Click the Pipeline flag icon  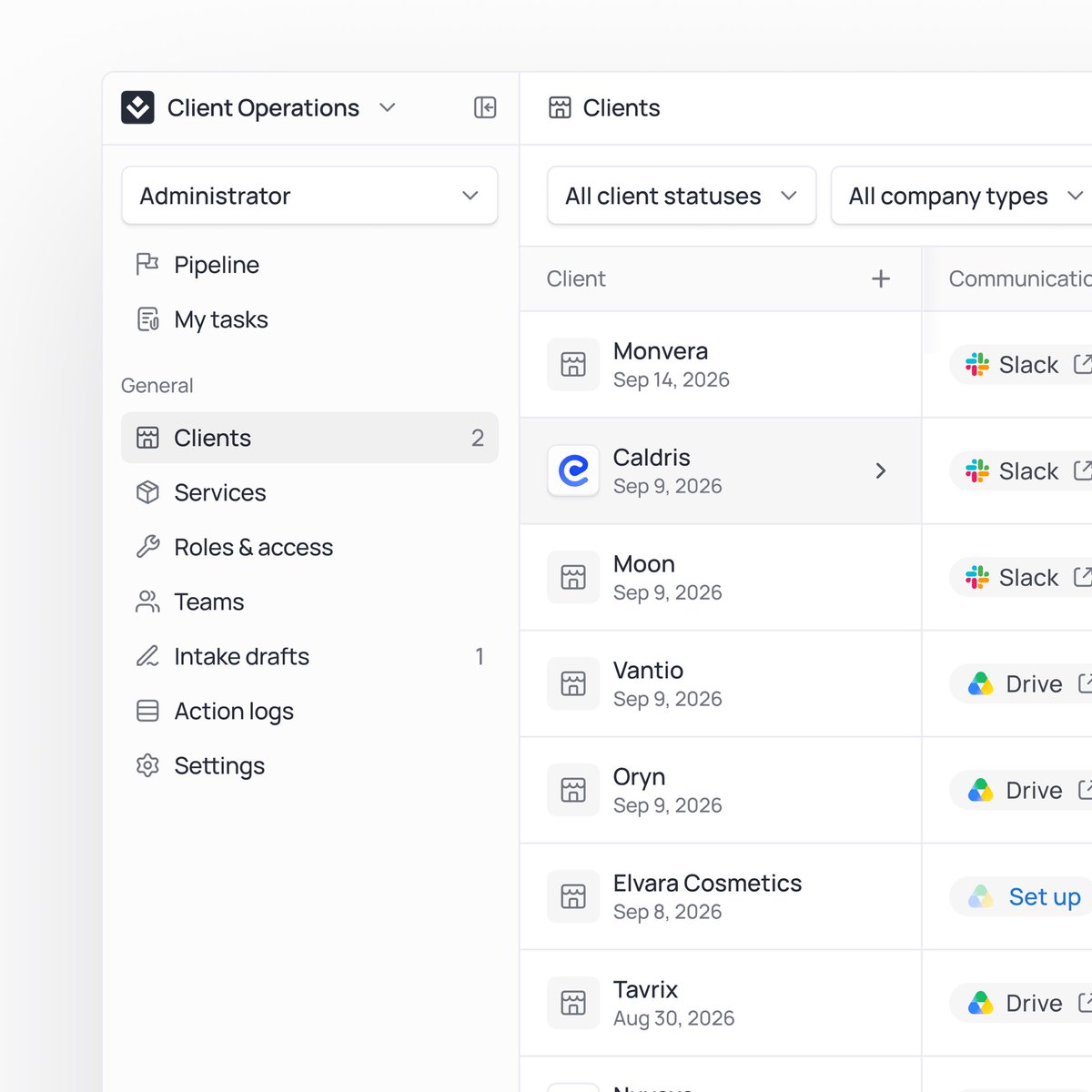pyautogui.click(x=147, y=264)
